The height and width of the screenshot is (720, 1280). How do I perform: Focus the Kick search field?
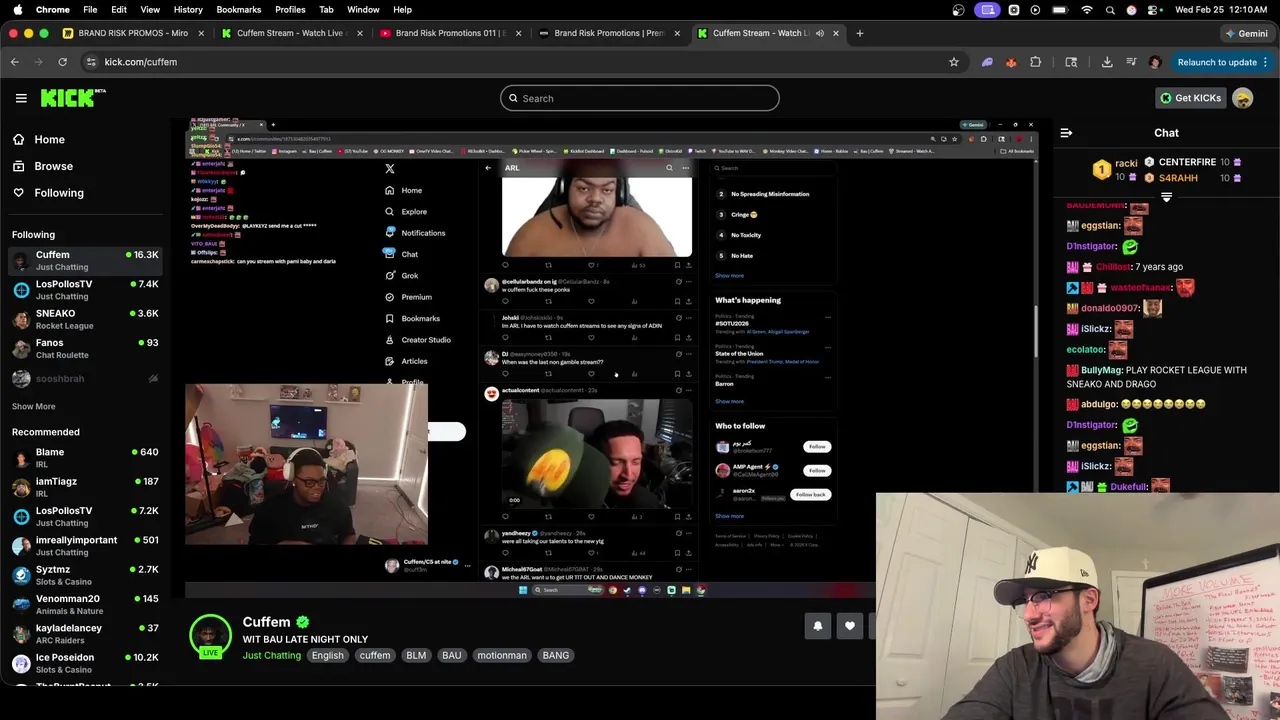(640, 98)
